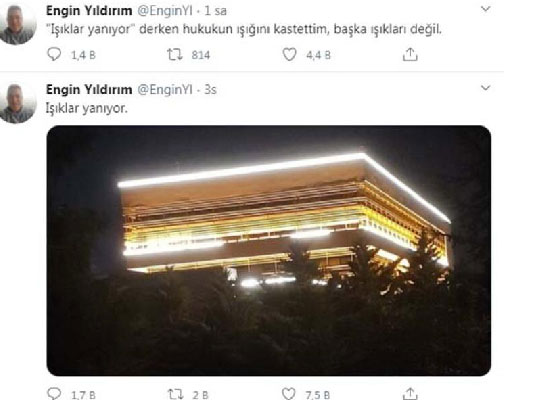Retweet the tweet with 2 B retweets
Screen dimensions: 550x400
tap(174, 394)
